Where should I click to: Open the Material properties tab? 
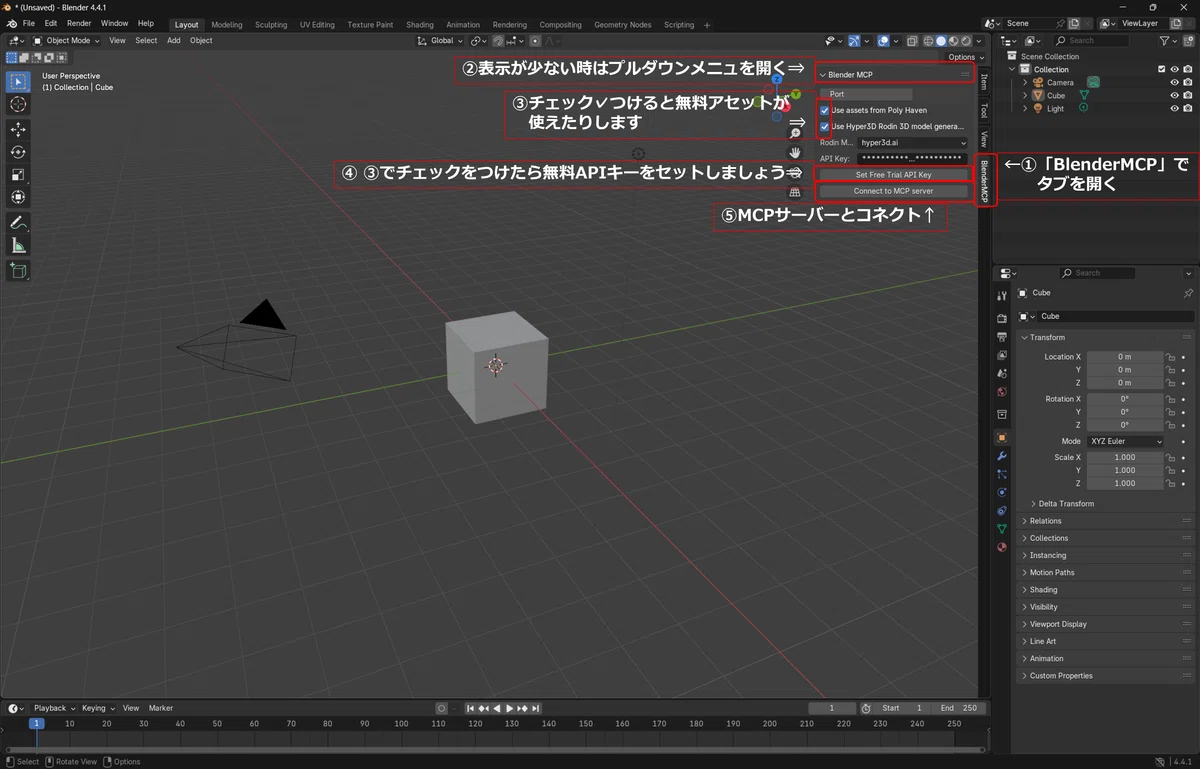click(x=1002, y=547)
